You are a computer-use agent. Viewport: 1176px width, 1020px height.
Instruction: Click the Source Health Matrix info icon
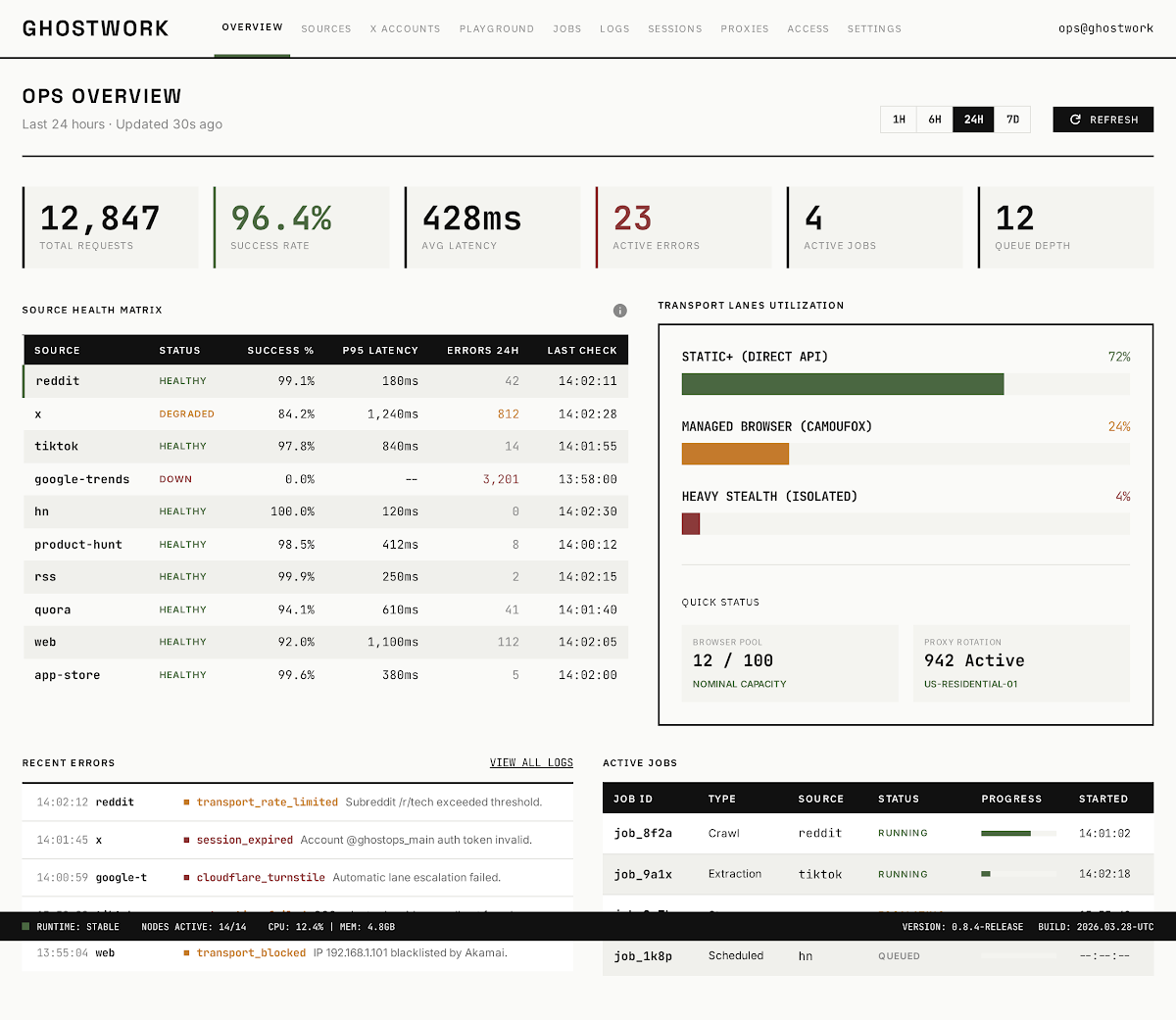coord(619,311)
